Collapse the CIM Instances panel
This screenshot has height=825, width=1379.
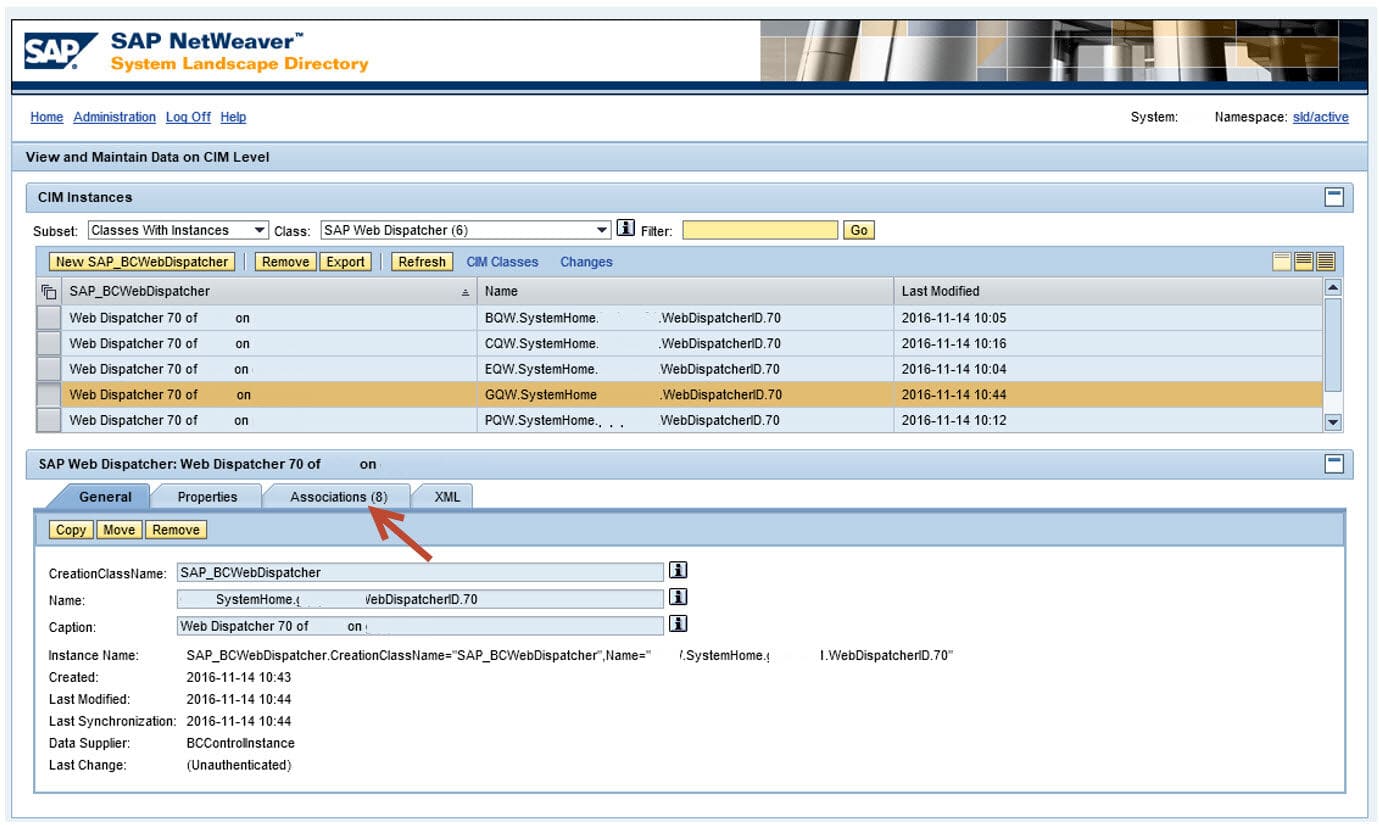(1333, 197)
